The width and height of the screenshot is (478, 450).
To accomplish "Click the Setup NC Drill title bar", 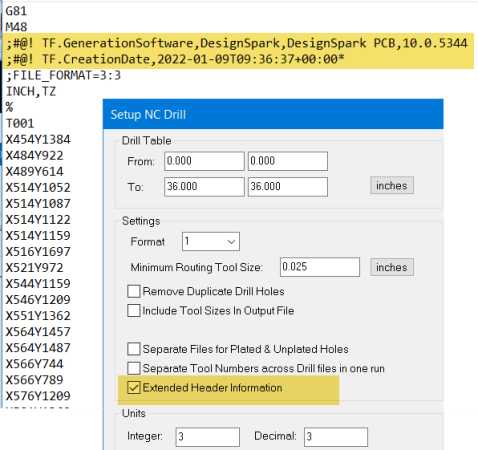I will [x=273, y=114].
